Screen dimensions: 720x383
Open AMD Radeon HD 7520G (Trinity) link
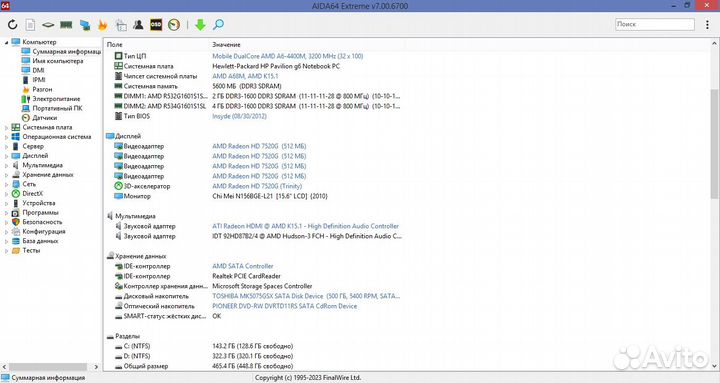tap(257, 186)
